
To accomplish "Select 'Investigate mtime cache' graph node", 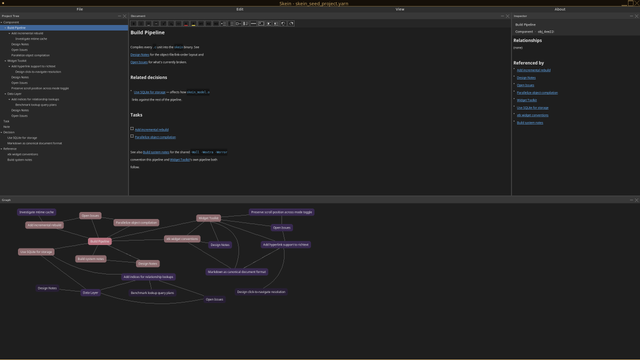I will coord(36,212).
